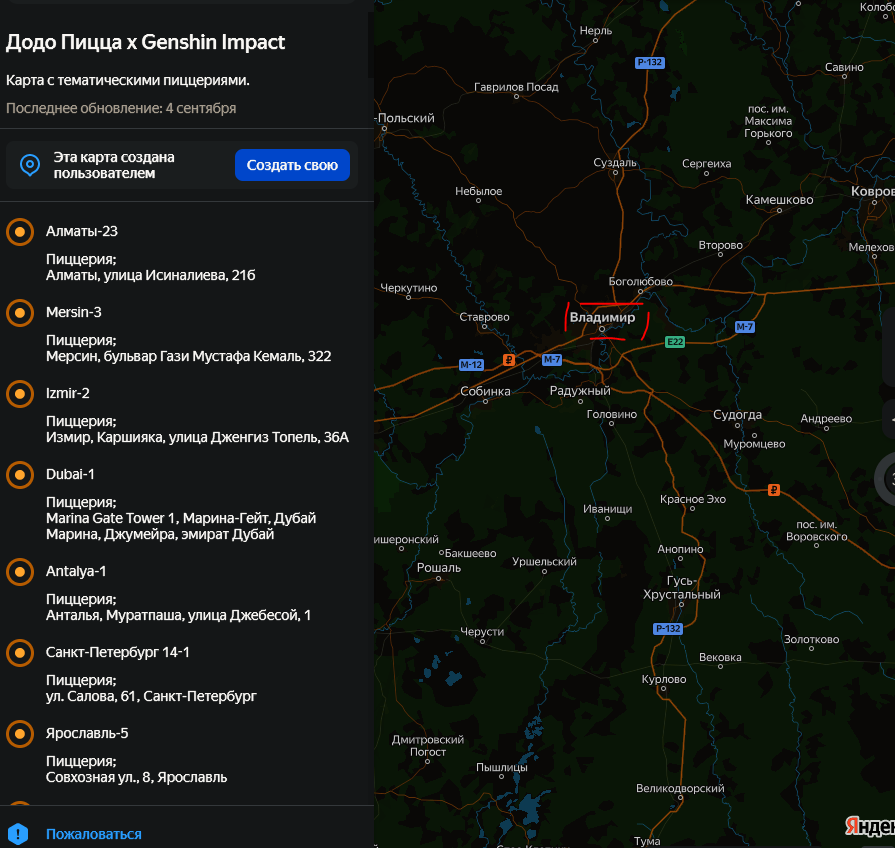Viewport: 895px width, 848px height.
Task: Click the Сергеиха label on map
Action: (x=706, y=164)
